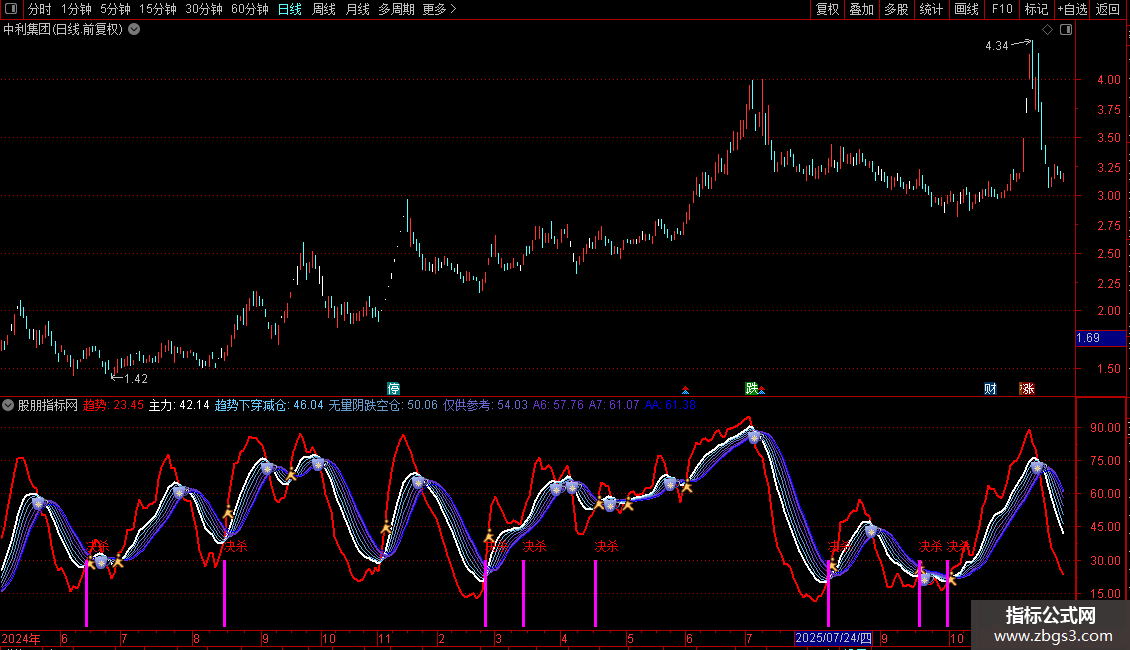The image size is (1130, 650).
Task: Open the 复权 adjustment menu
Action: [827, 9]
